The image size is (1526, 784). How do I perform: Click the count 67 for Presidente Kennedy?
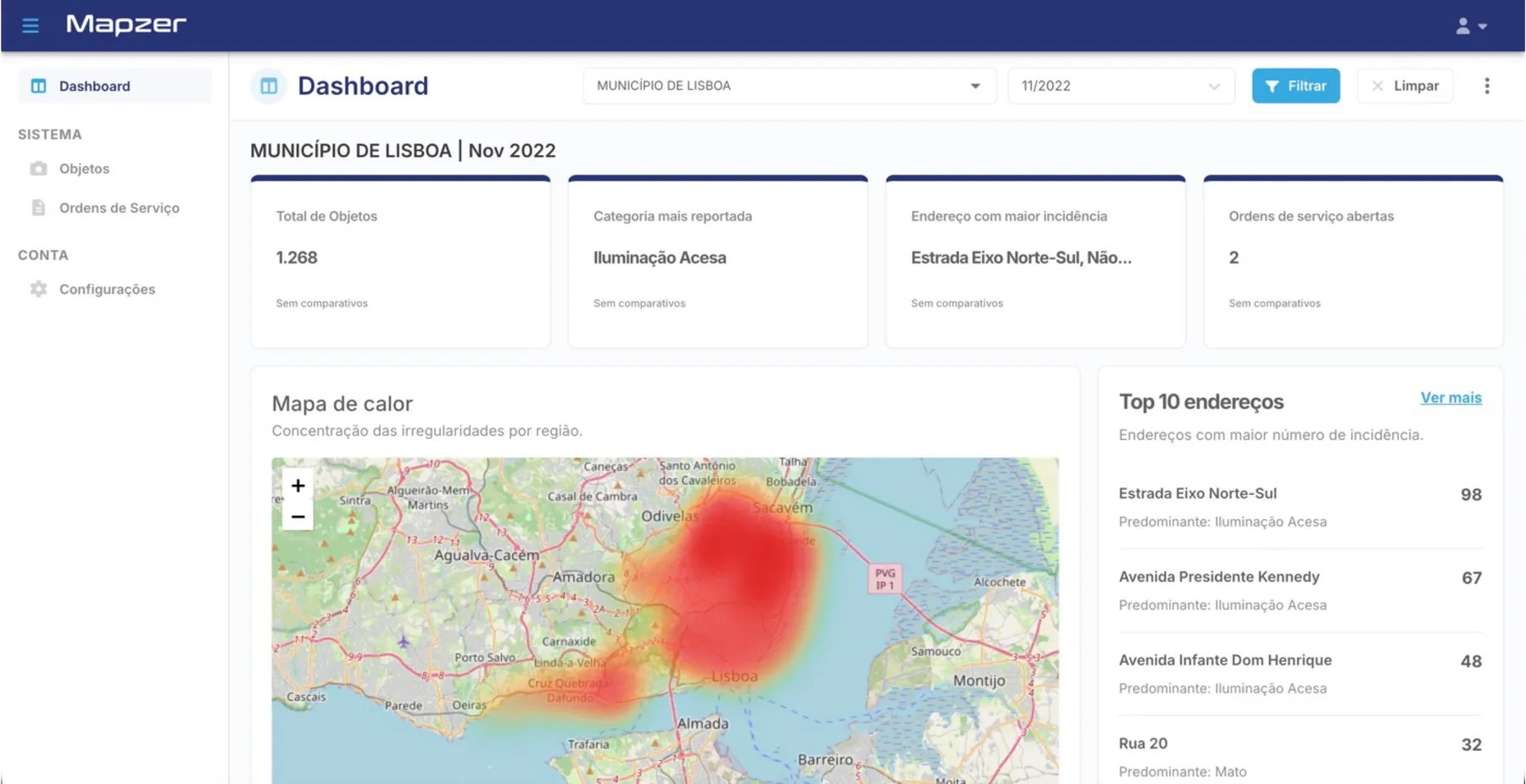pyautogui.click(x=1471, y=578)
